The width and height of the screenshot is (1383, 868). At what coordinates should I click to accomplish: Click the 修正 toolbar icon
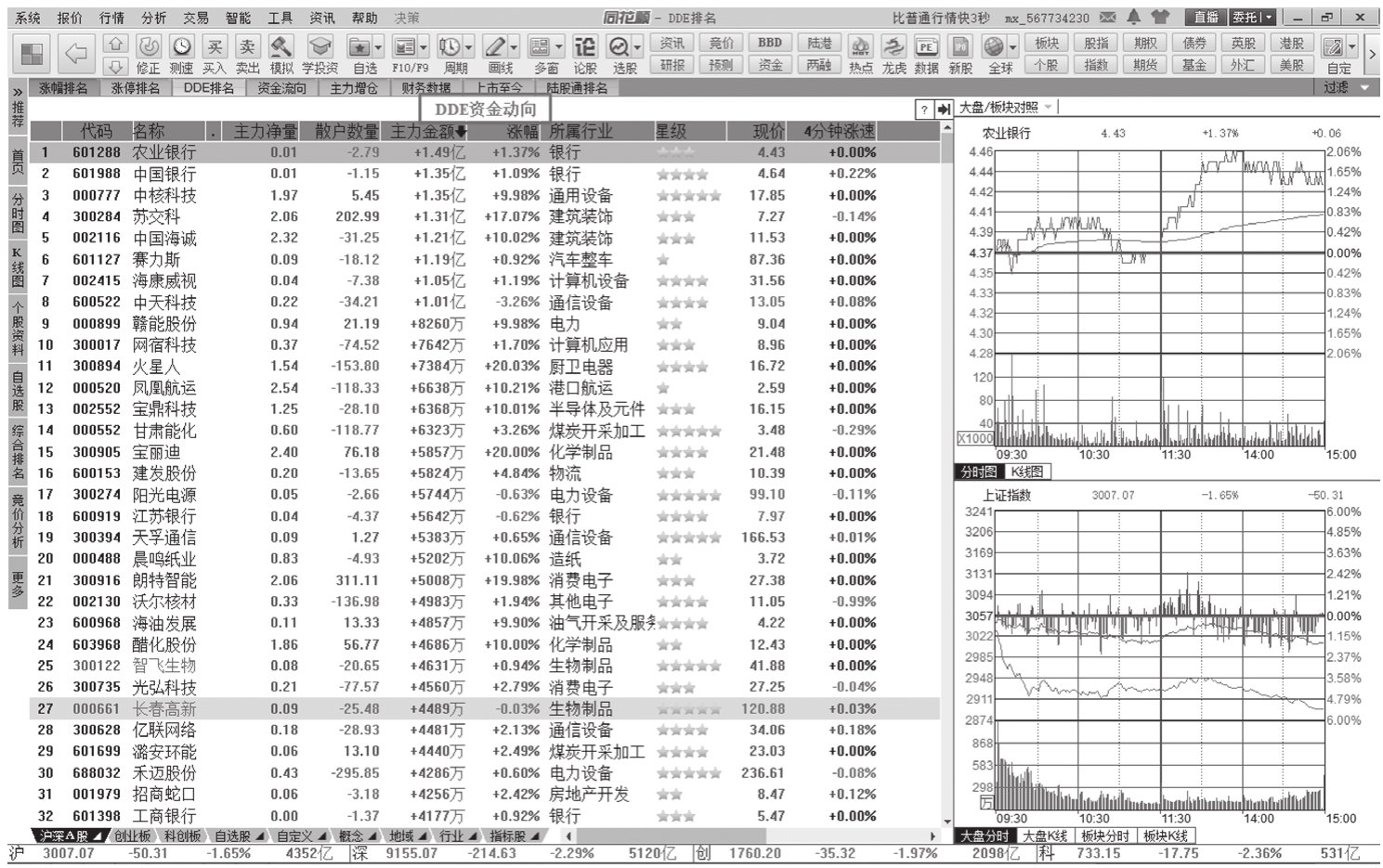point(149,54)
